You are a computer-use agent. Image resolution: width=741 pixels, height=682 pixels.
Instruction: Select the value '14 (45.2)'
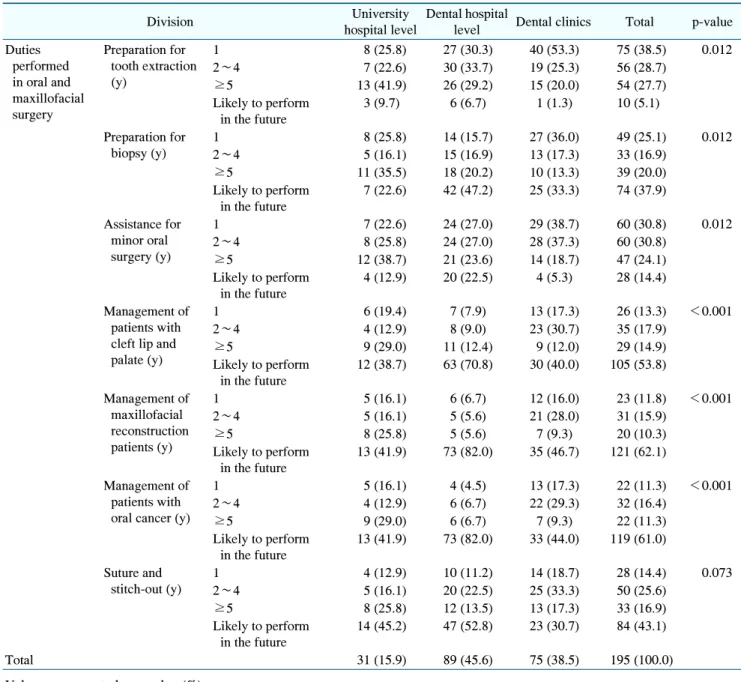point(381,626)
